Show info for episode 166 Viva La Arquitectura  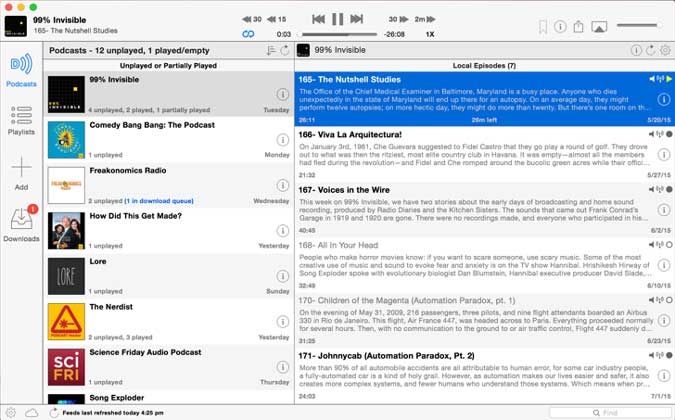(x=663, y=154)
